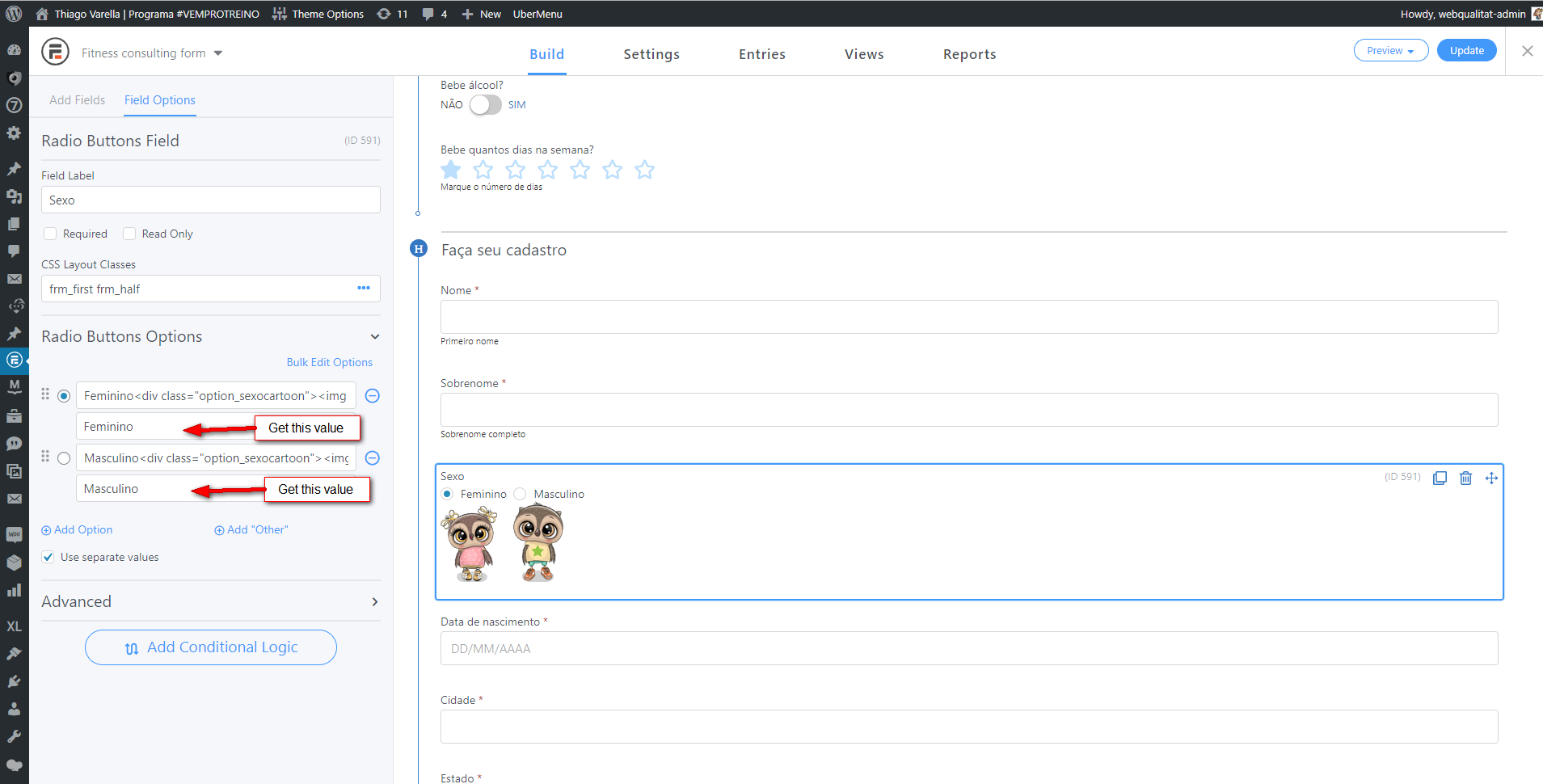Open the Add Fields tab
Viewport: 1543px width, 784px height.
click(x=77, y=100)
